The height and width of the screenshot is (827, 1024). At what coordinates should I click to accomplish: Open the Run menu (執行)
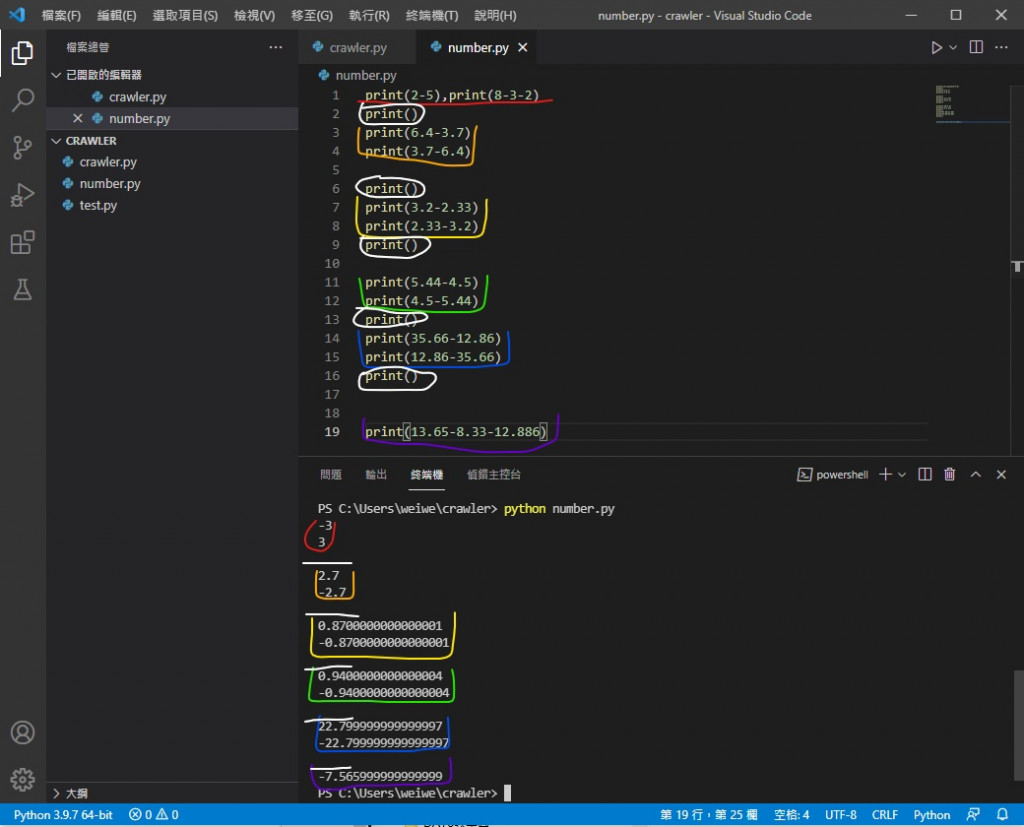tap(369, 15)
